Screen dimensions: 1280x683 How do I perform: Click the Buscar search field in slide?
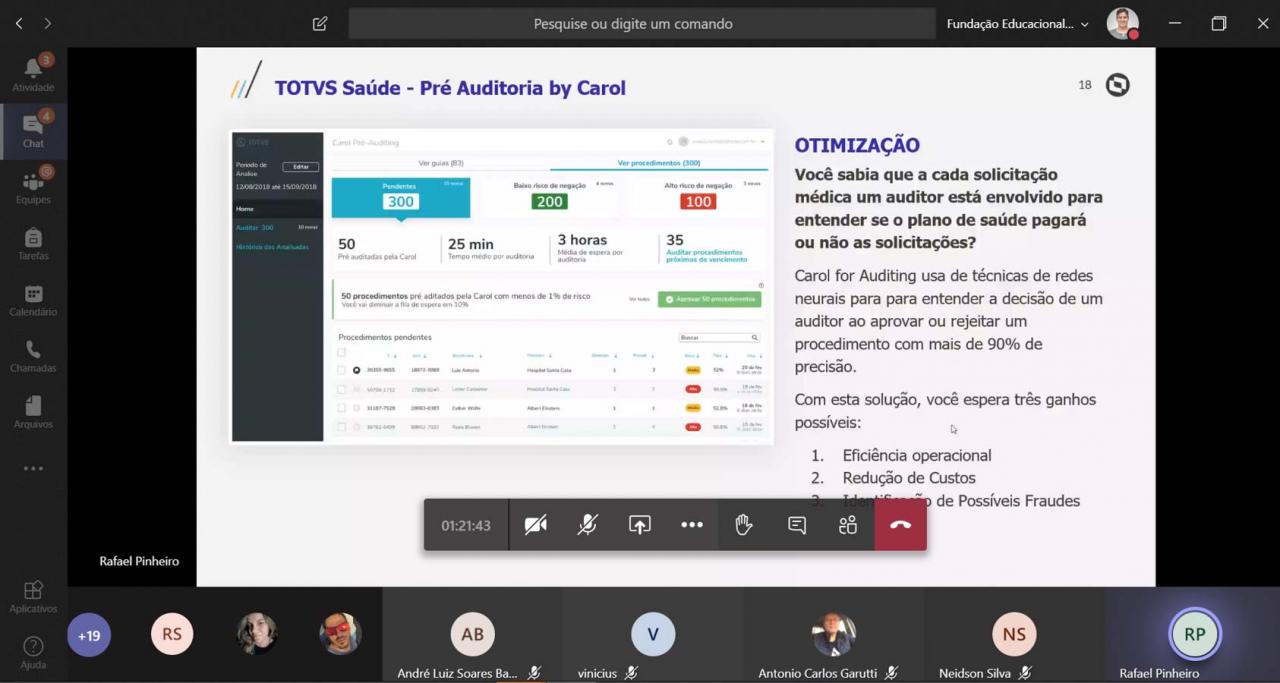click(x=719, y=338)
